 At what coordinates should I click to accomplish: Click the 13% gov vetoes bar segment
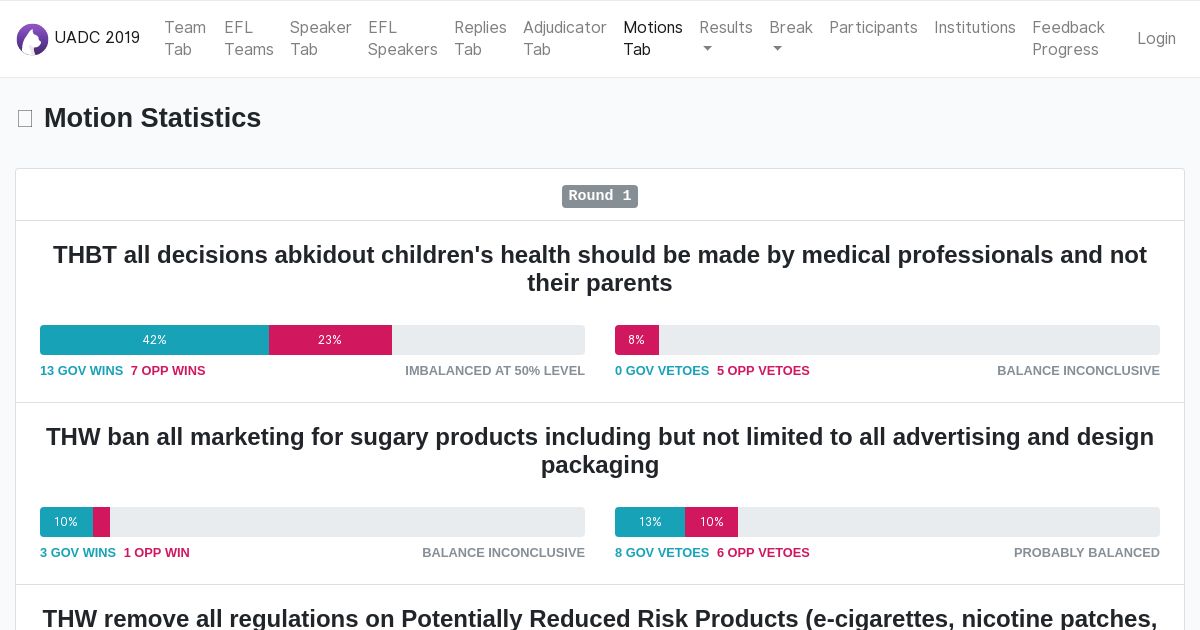coord(650,522)
